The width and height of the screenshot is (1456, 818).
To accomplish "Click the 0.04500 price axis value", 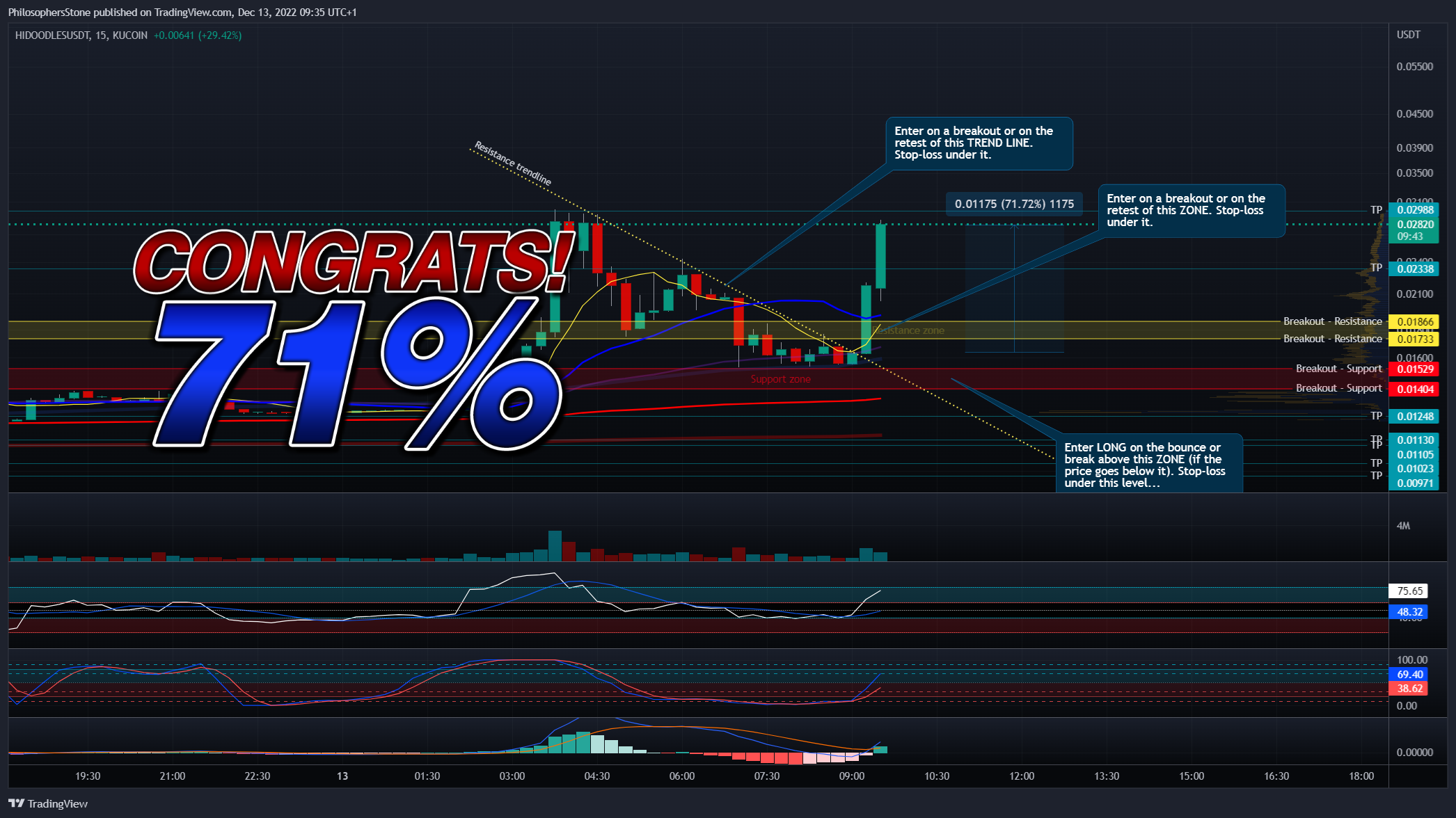I will pyautogui.click(x=1415, y=114).
